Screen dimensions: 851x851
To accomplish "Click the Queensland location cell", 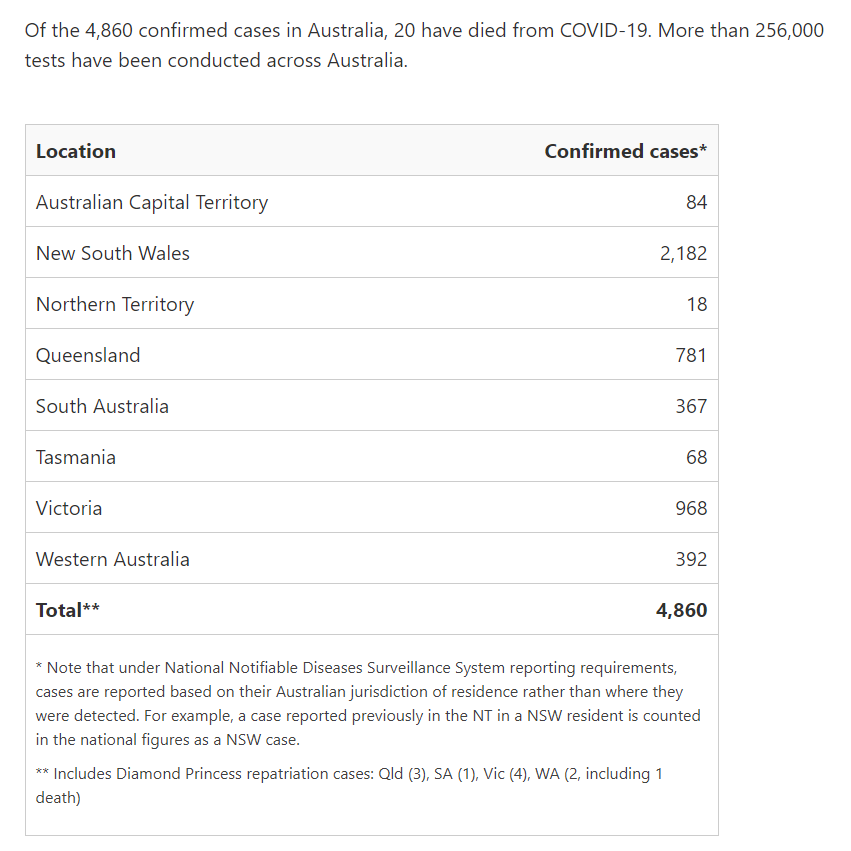I will point(88,355).
